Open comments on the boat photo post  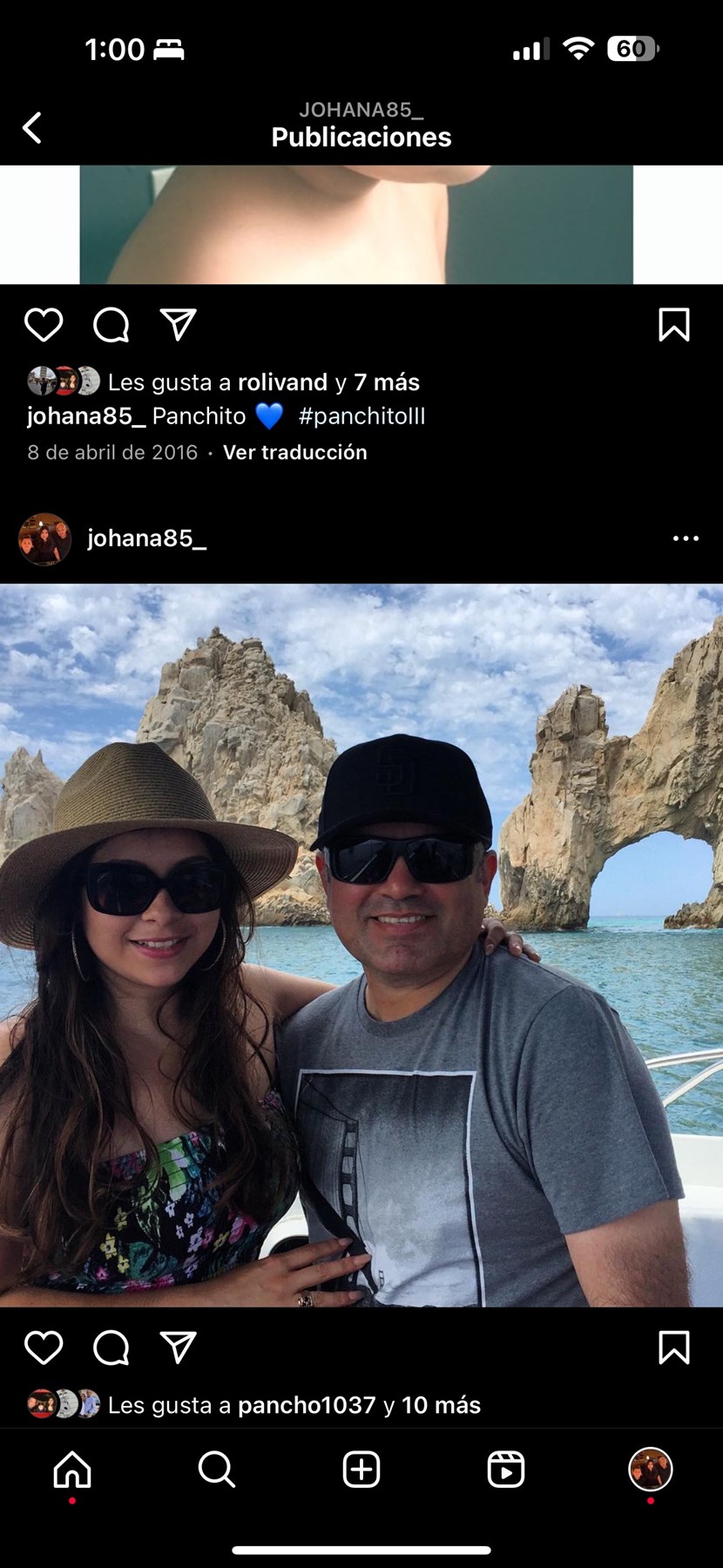point(111,1348)
